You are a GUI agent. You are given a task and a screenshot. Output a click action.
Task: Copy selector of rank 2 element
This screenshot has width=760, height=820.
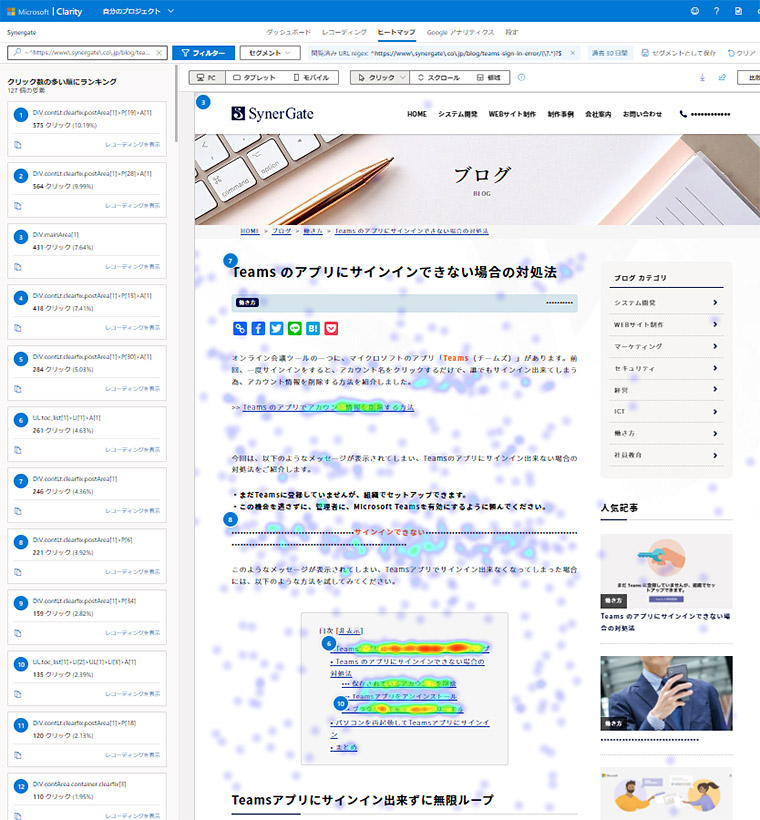coord(18,206)
